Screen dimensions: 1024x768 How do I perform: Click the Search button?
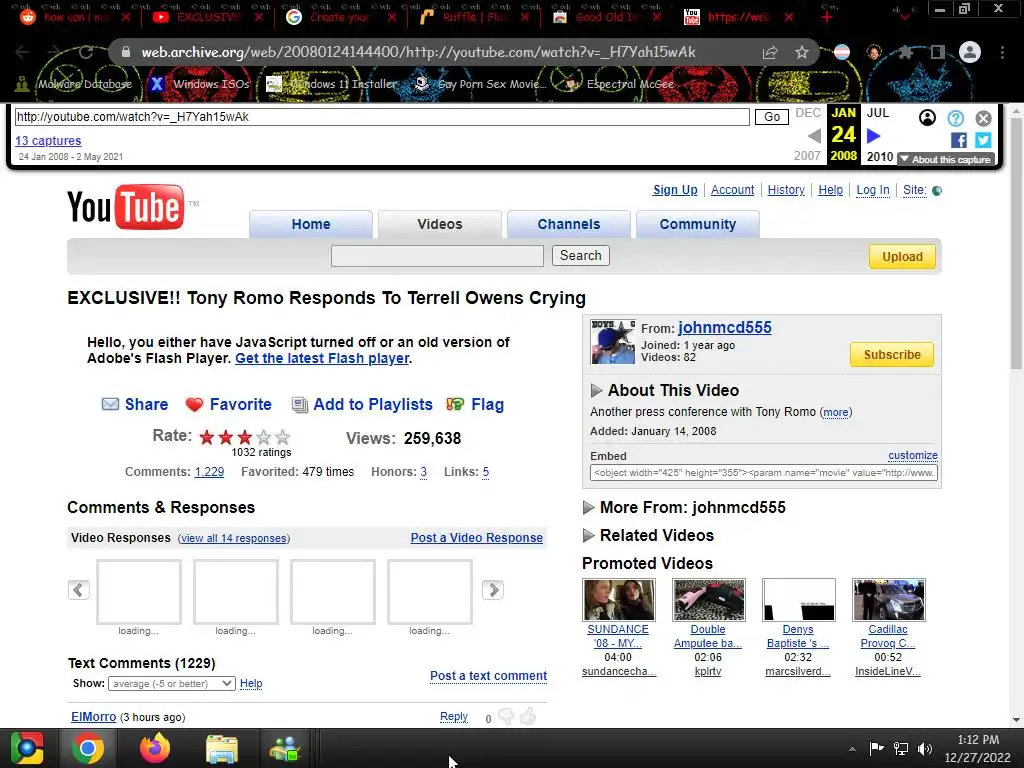coord(581,255)
